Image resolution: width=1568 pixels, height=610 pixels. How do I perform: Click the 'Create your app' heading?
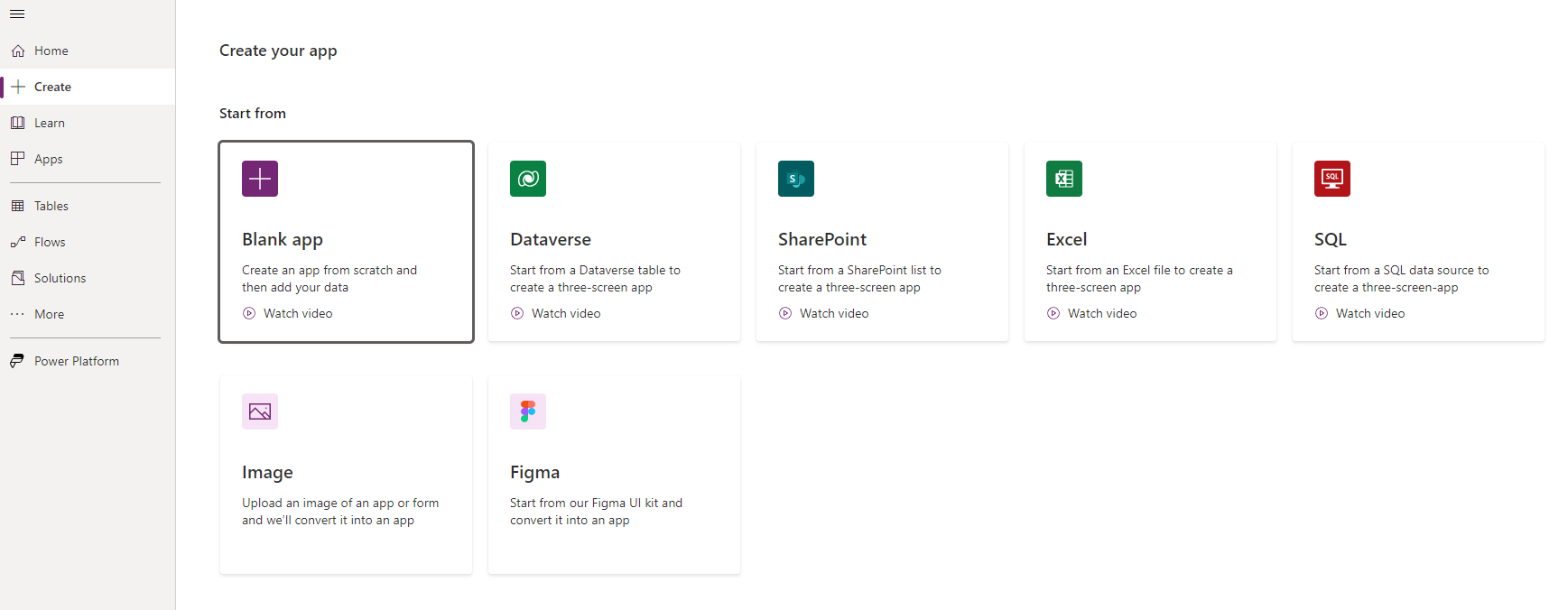(x=278, y=51)
